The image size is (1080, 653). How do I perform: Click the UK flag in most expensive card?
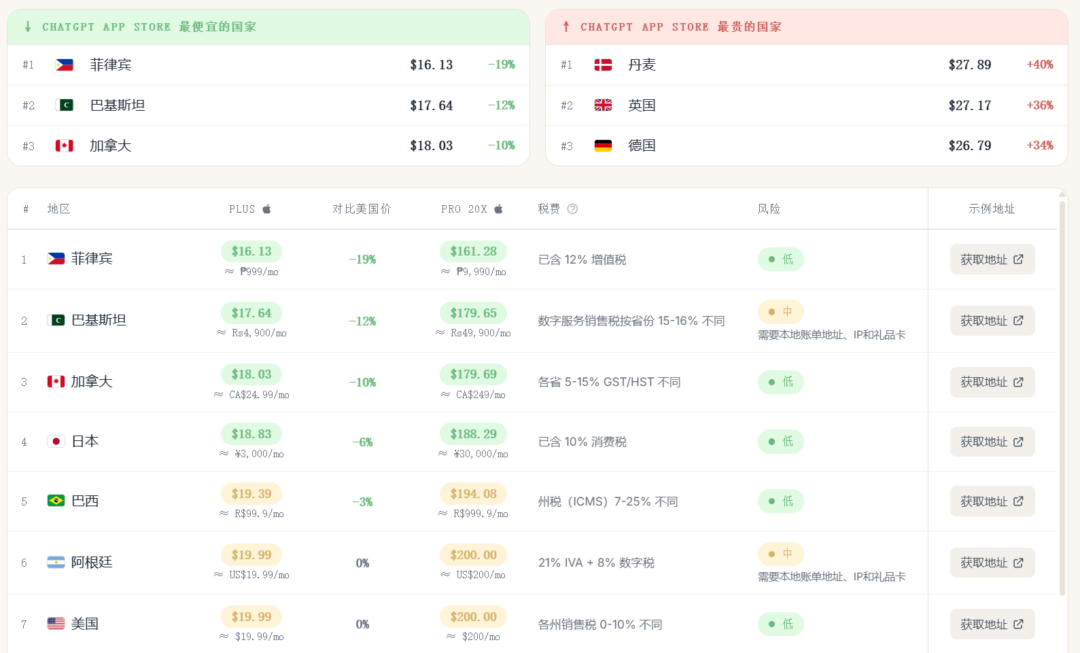(x=603, y=105)
